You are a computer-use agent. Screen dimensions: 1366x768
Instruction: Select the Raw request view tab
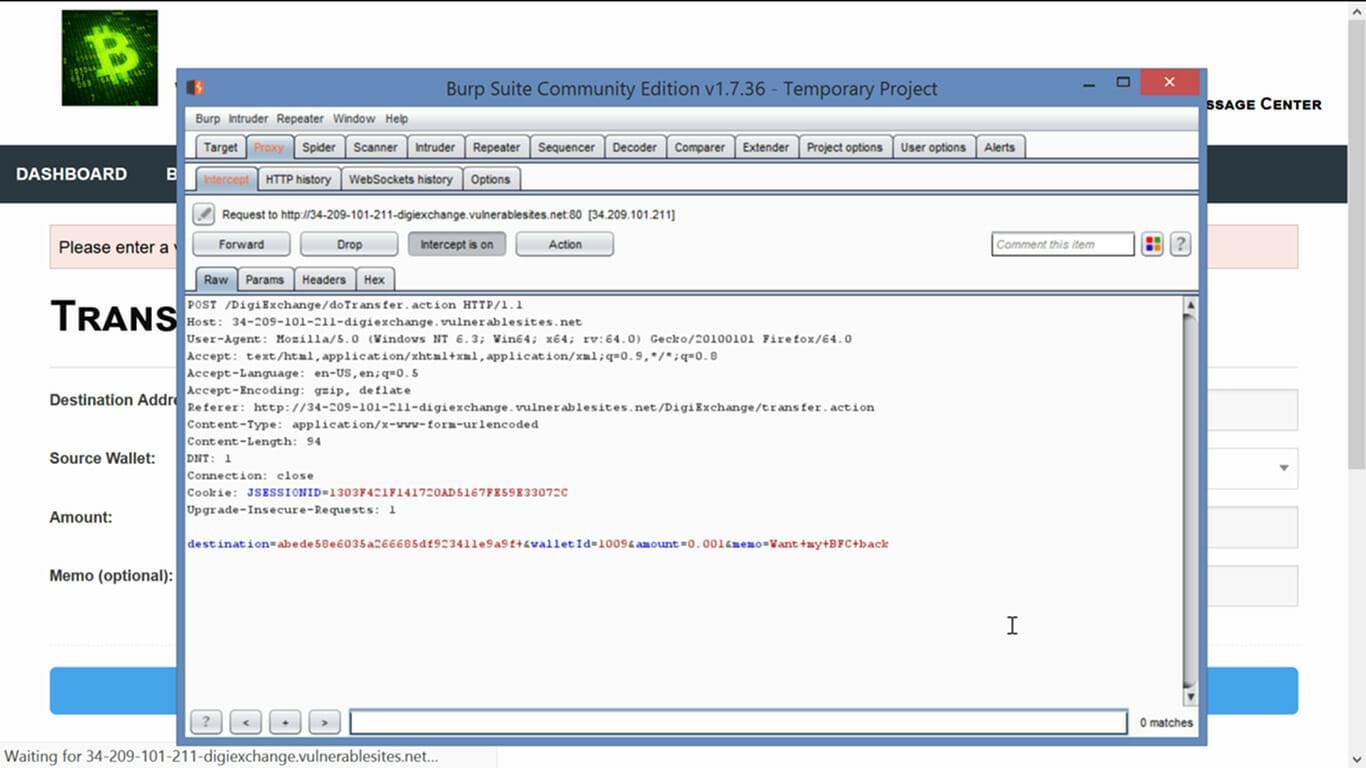(216, 280)
